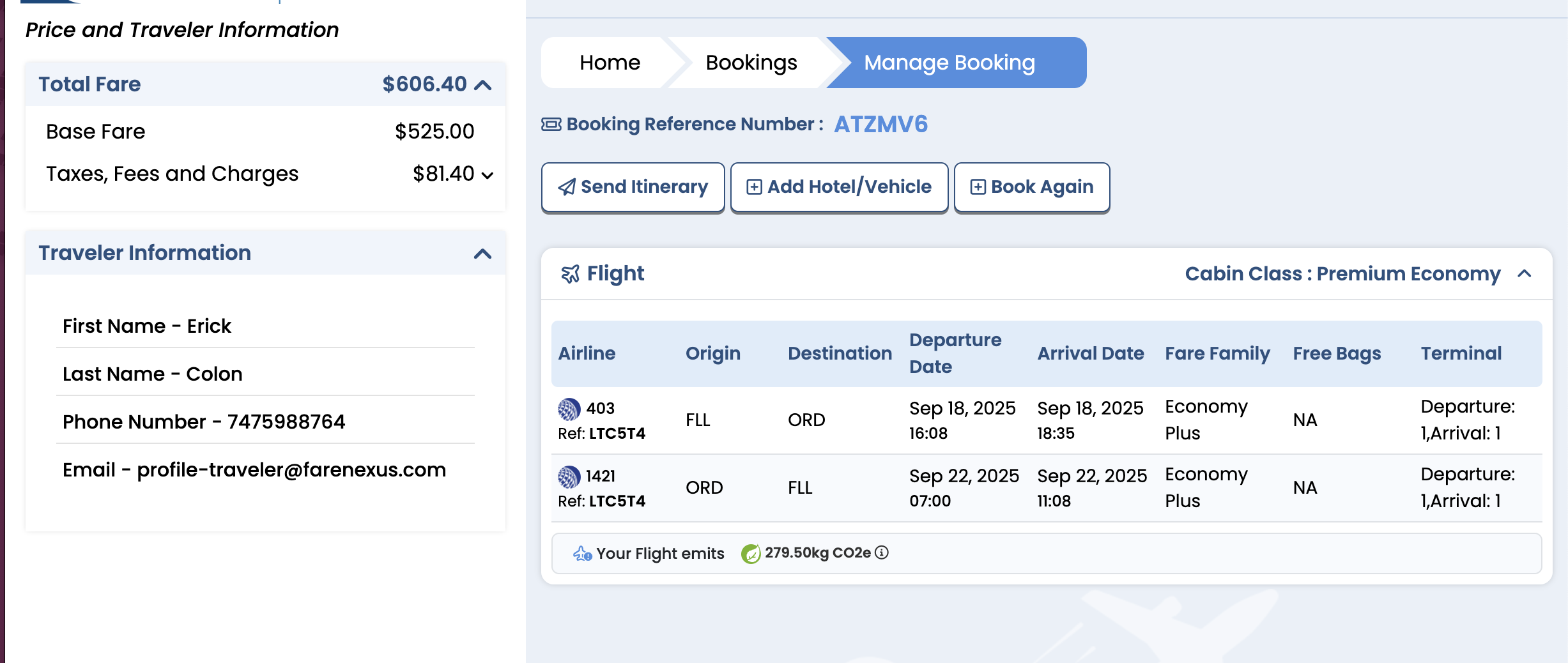Expand Taxes, Fees and Charges dropdown arrow

pyautogui.click(x=488, y=176)
